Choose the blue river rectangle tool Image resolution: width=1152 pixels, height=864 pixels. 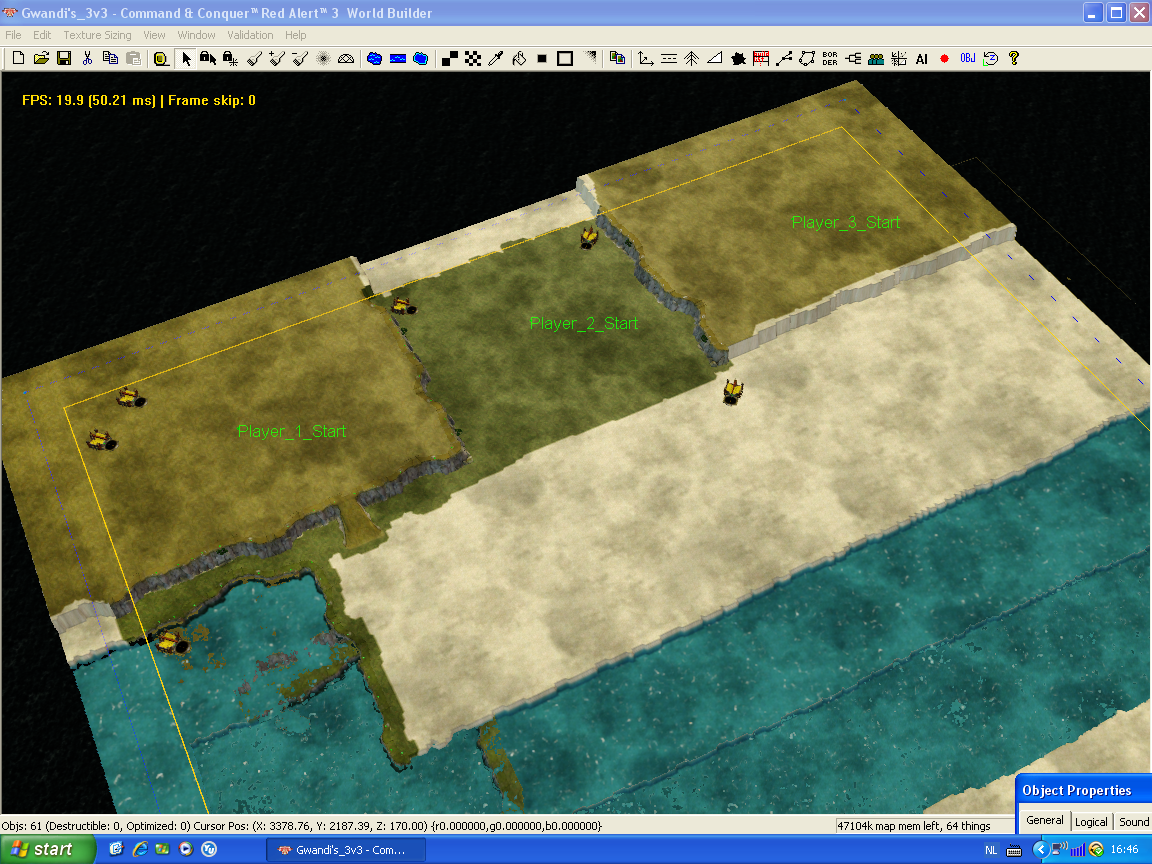397,58
